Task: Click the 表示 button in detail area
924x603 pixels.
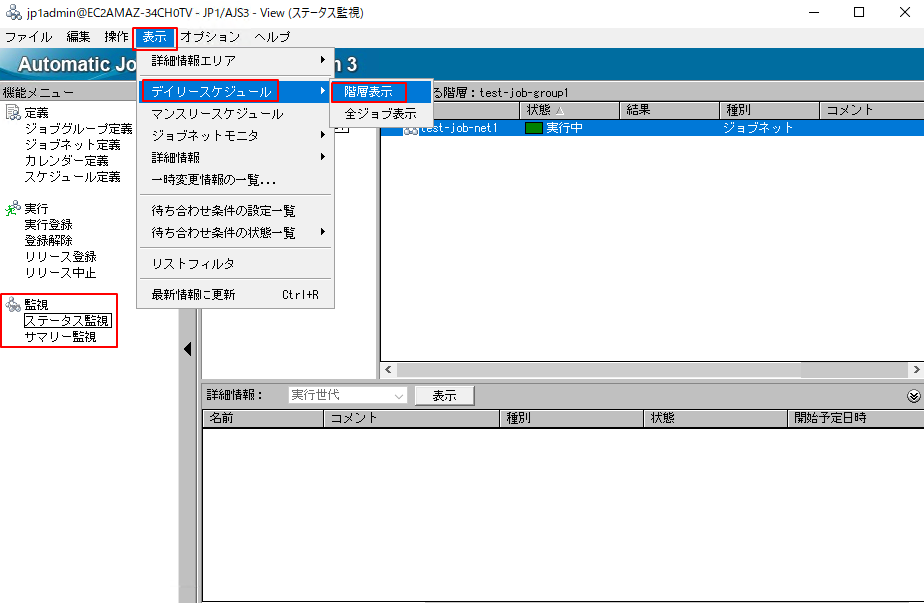Action: pos(444,396)
